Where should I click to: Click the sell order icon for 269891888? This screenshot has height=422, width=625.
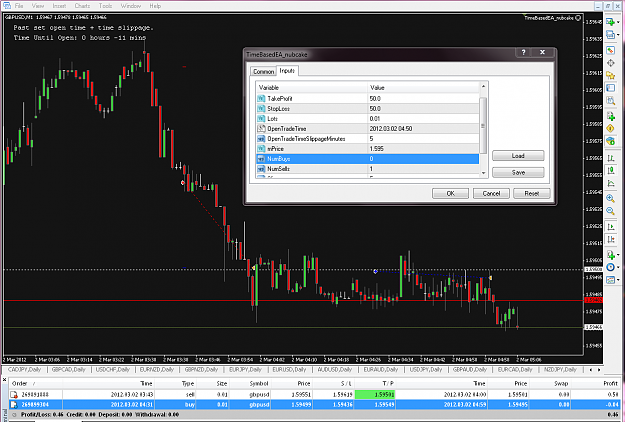(x=14, y=395)
